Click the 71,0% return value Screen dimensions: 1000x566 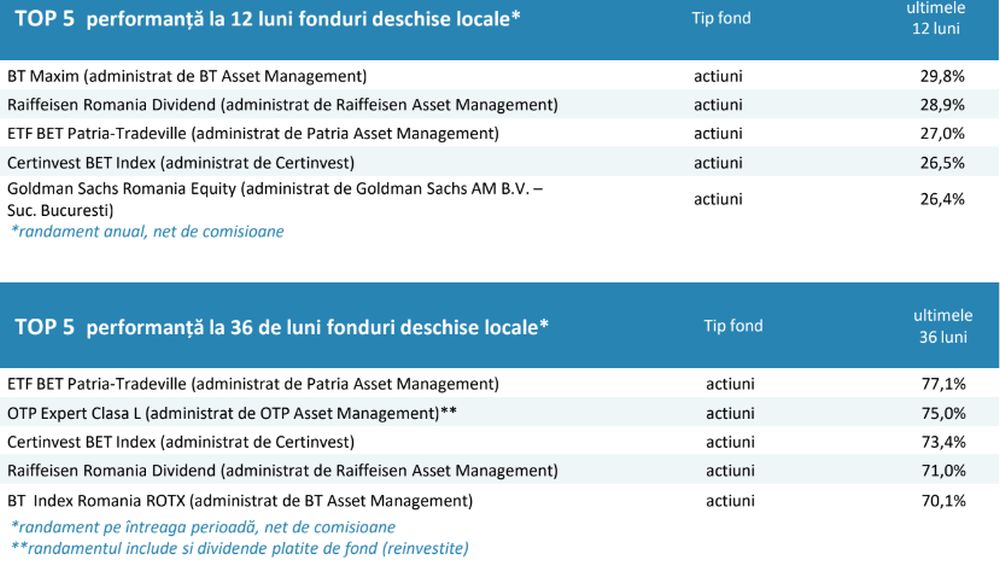pos(943,471)
